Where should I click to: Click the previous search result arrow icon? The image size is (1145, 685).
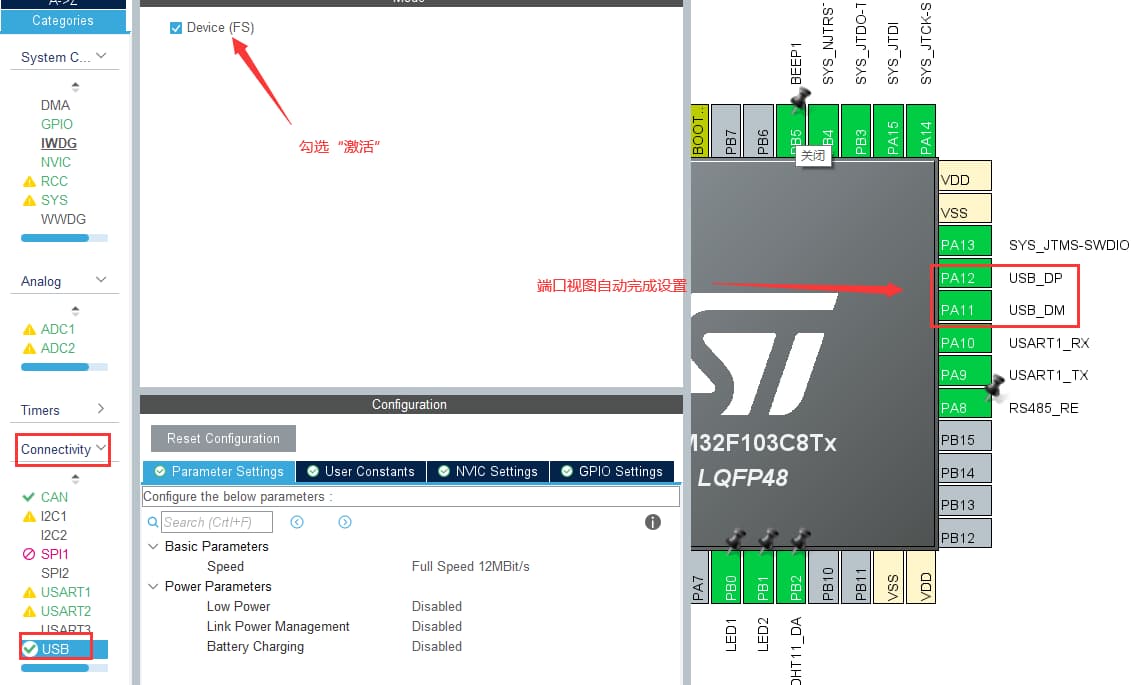(297, 522)
